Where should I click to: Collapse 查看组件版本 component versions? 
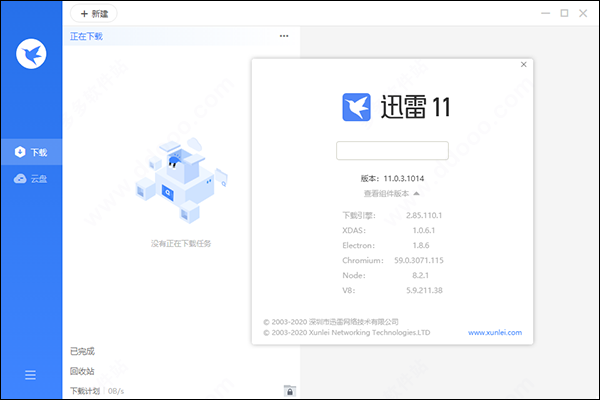pos(391,193)
